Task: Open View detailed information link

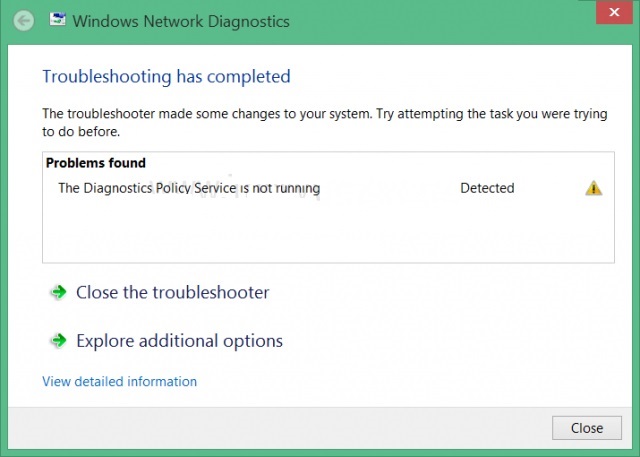Action: pyautogui.click(x=120, y=381)
